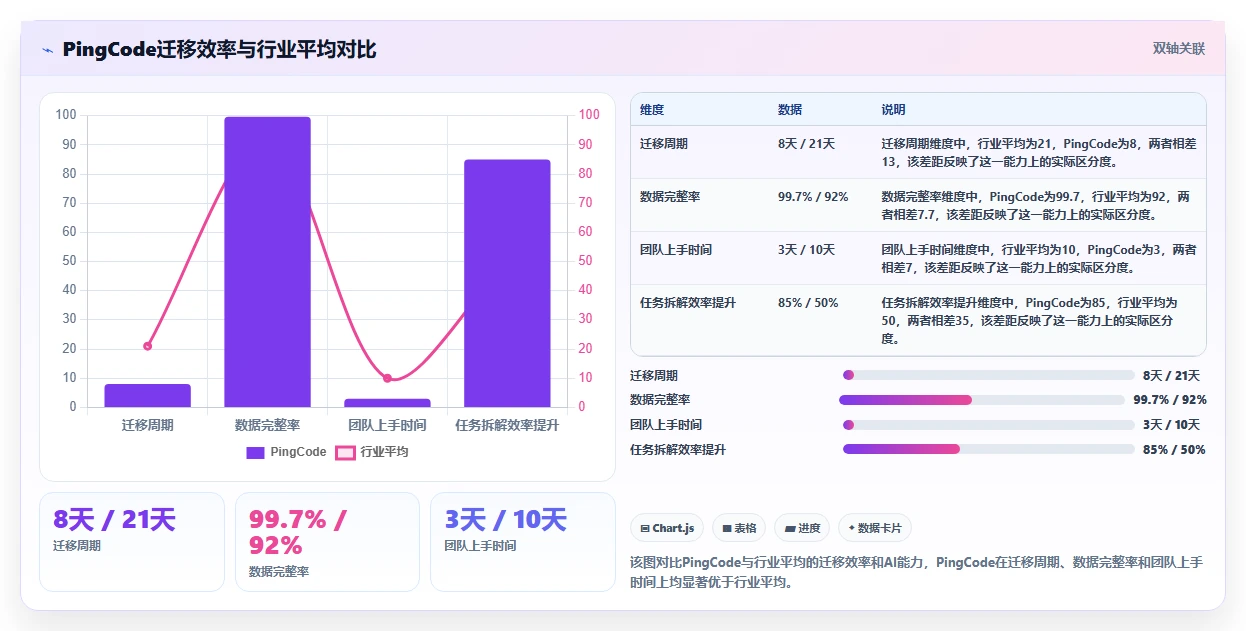Click the summary paragraph starting 该图对比PingCode
This screenshot has height=631, width=1246.
pyautogui.click(x=916, y=572)
